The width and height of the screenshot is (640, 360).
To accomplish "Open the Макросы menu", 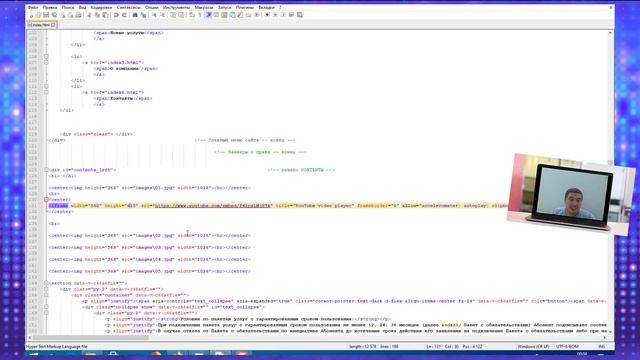I will [x=204, y=7].
